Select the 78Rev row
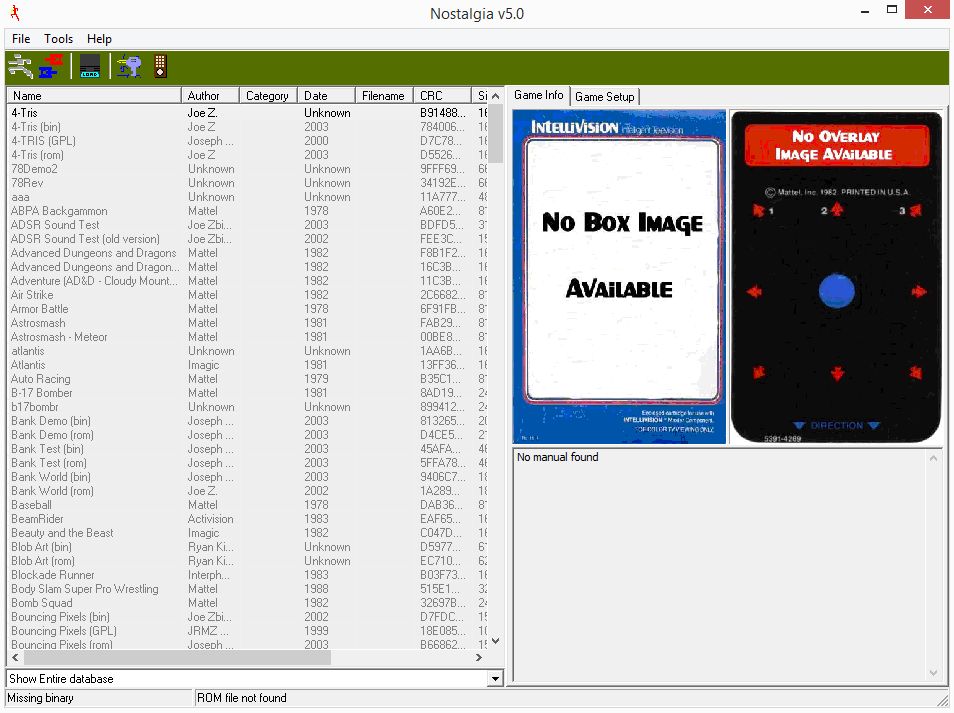Screen dimensions: 954x713 [x=248, y=183]
